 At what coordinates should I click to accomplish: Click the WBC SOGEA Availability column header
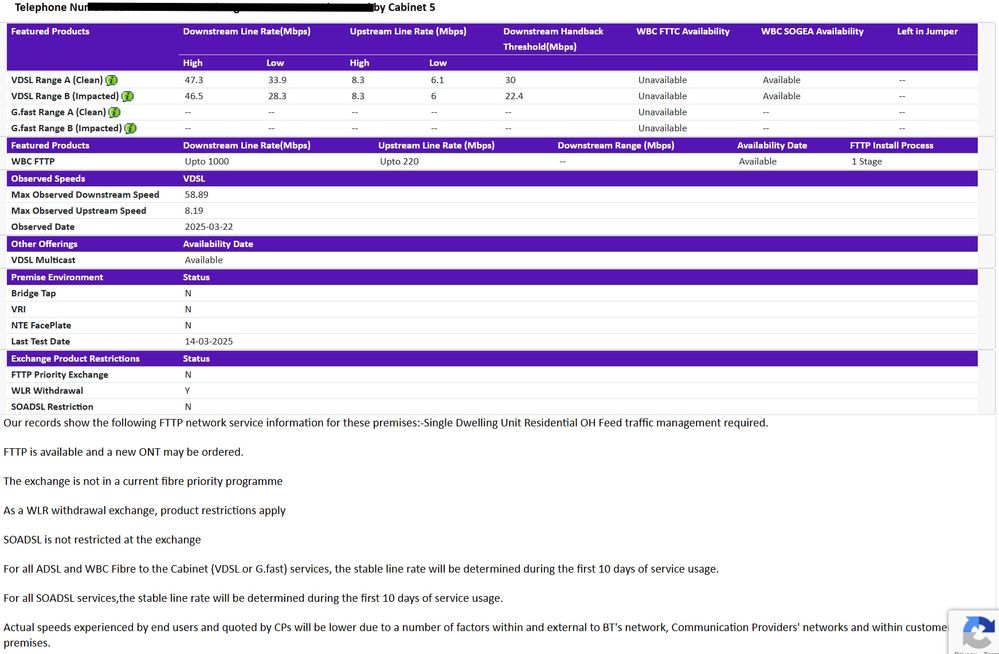pos(812,31)
